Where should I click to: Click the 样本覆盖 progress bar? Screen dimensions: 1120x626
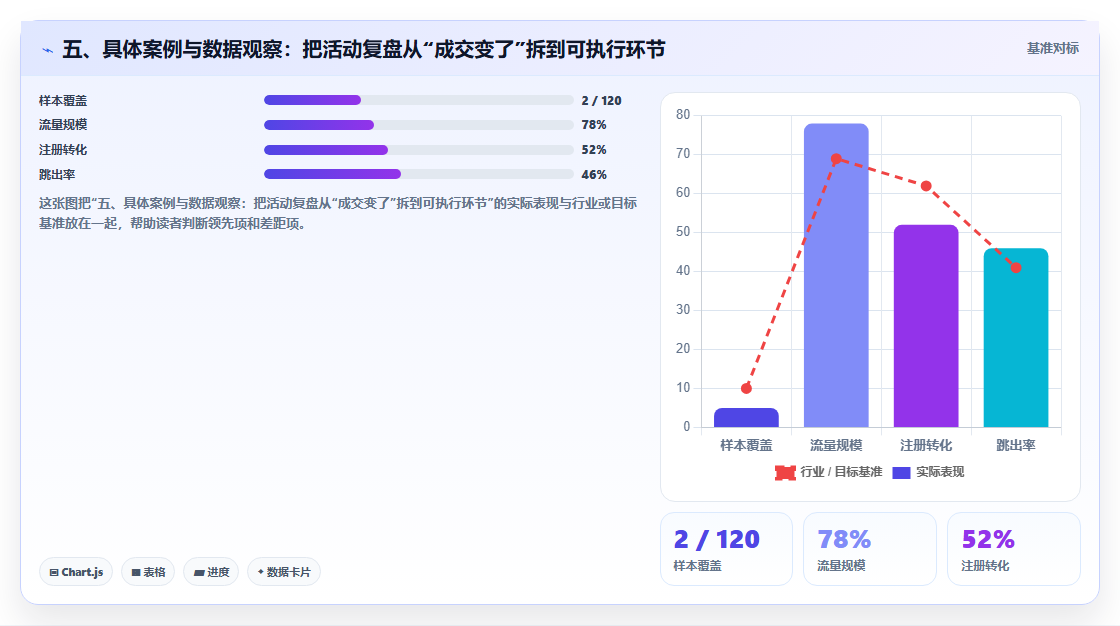419,100
